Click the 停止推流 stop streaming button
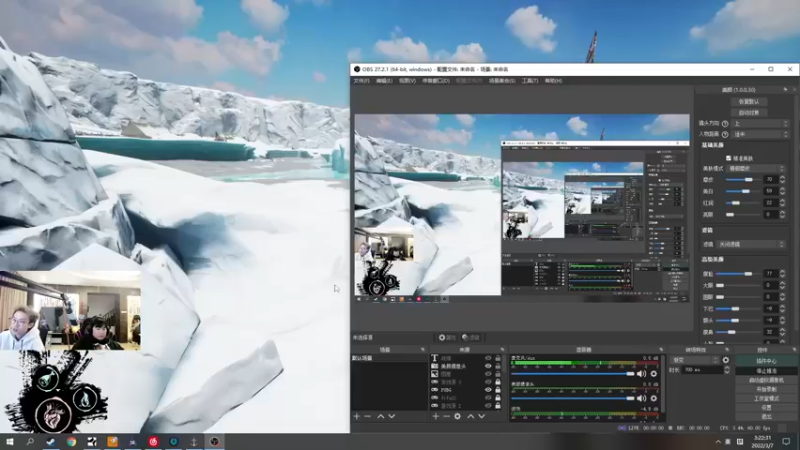 click(766, 371)
